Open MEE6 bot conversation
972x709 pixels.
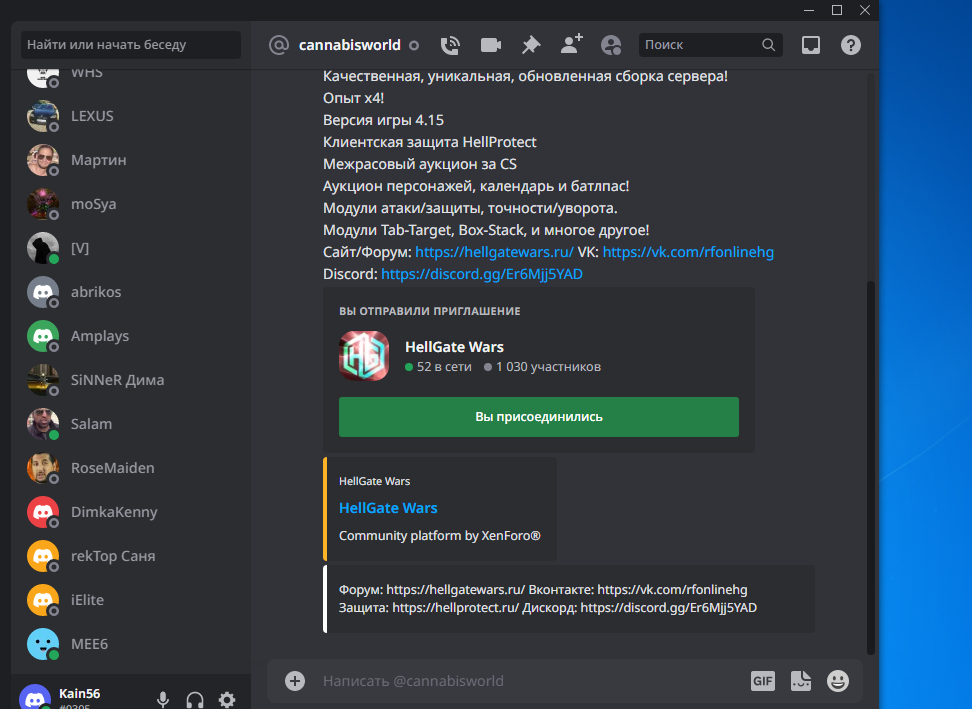(131, 644)
